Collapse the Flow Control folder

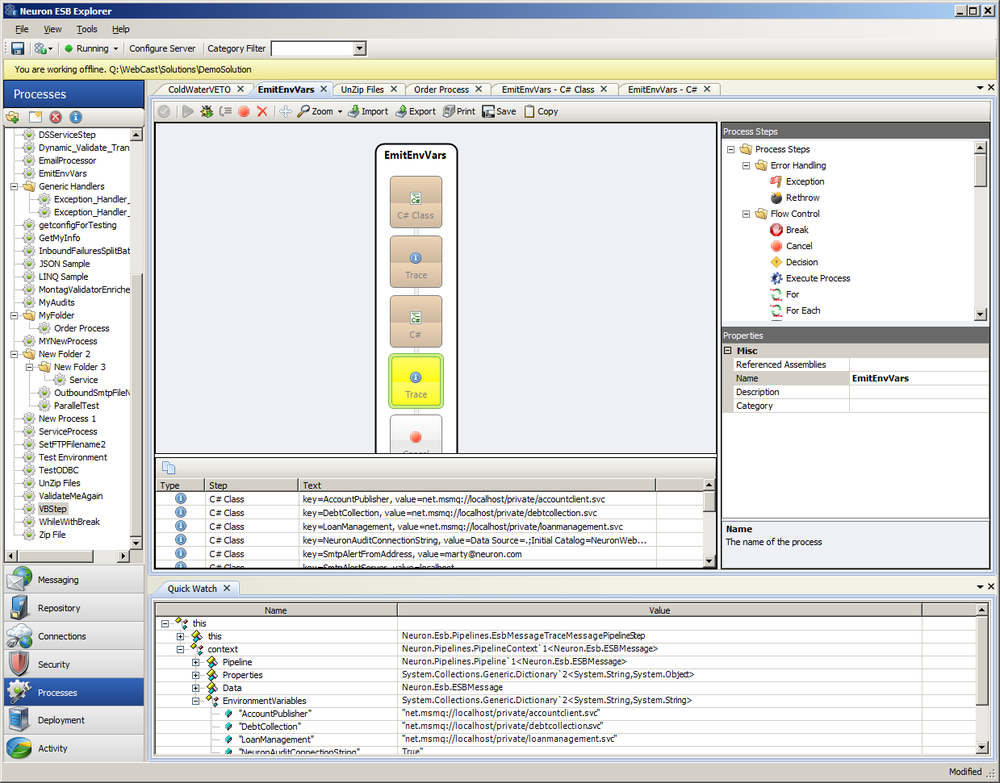click(x=746, y=214)
